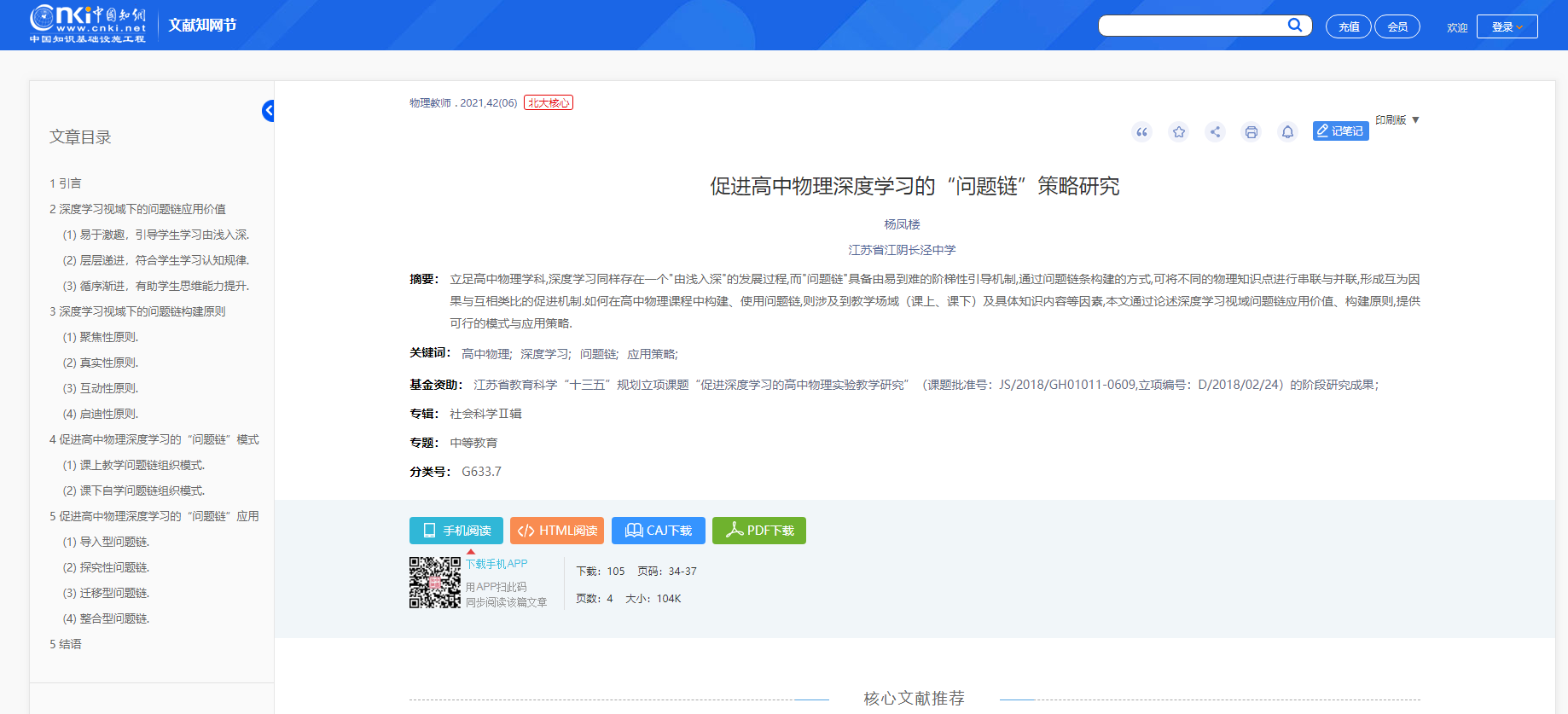Collapse the article outline sidebar

pyautogui.click(x=268, y=110)
